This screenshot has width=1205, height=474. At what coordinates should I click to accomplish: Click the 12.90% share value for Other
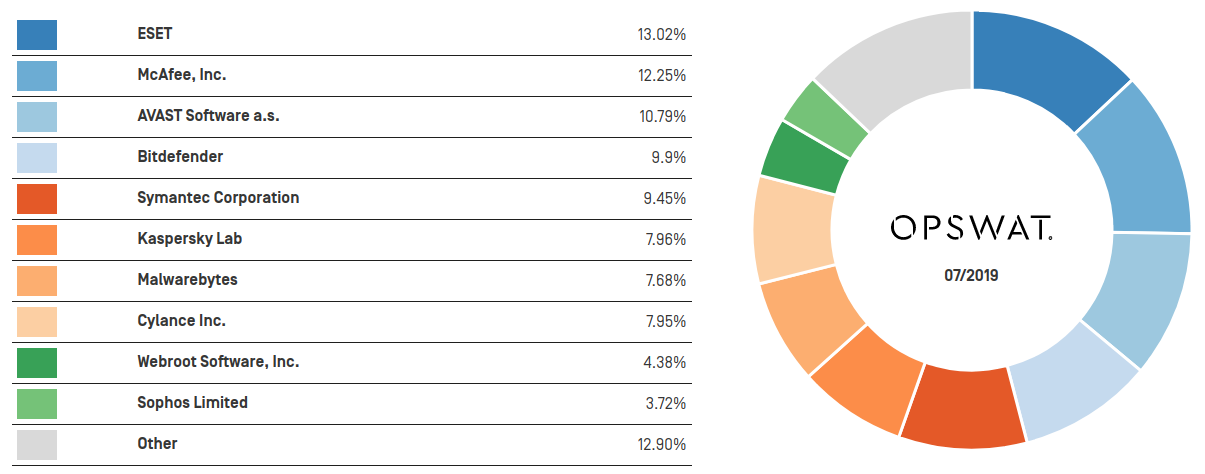[x=661, y=444]
